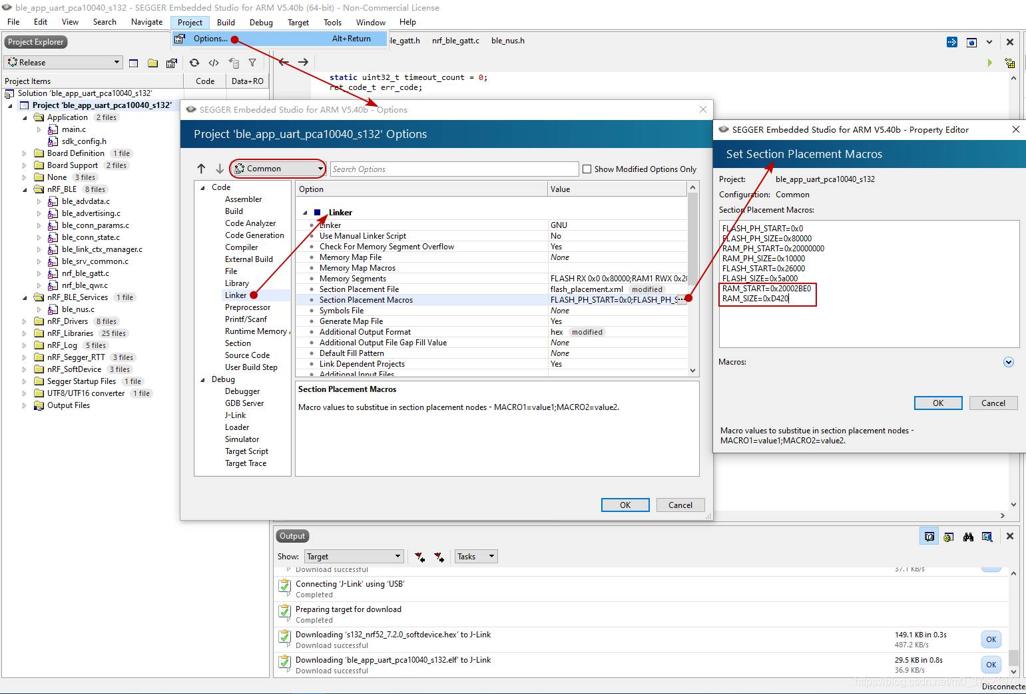Viewport: 1026px width, 694px height.
Task: Navigate back with the left arrow icon
Action: 284,62
